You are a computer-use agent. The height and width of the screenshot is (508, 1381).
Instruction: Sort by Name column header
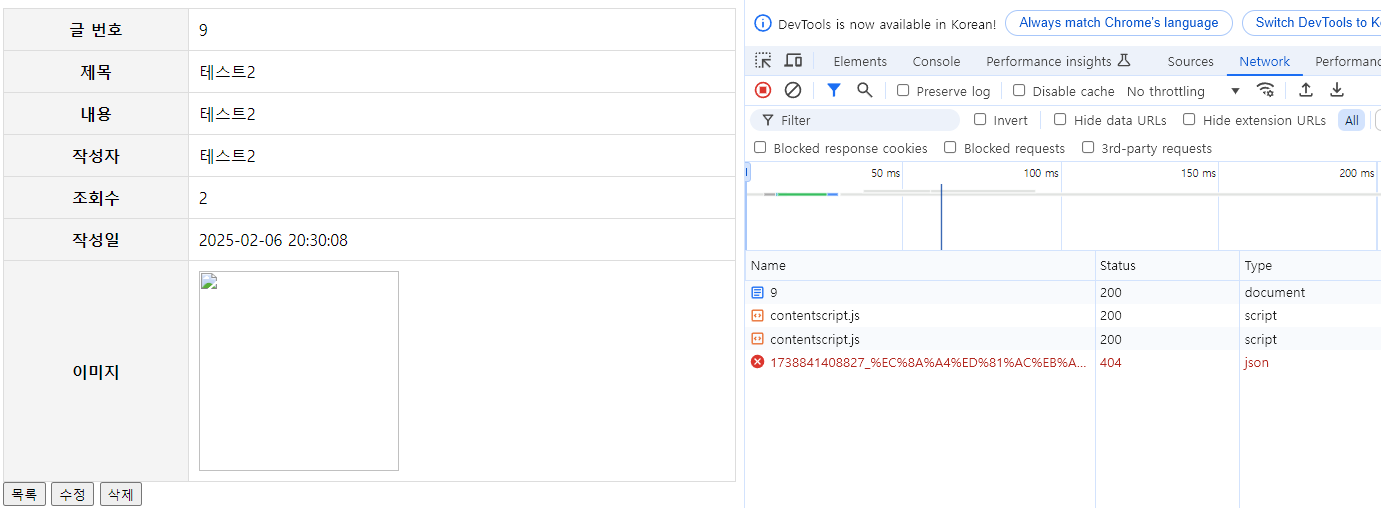(x=920, y=266)
